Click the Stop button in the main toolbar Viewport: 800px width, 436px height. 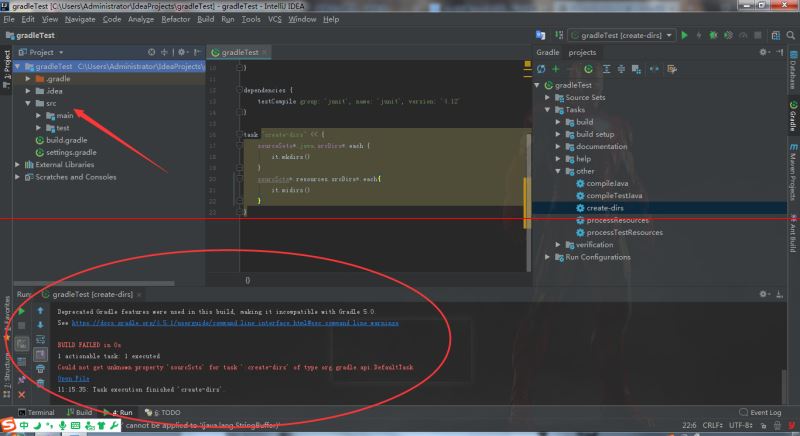pyautogui.click(x=758, y=35)
